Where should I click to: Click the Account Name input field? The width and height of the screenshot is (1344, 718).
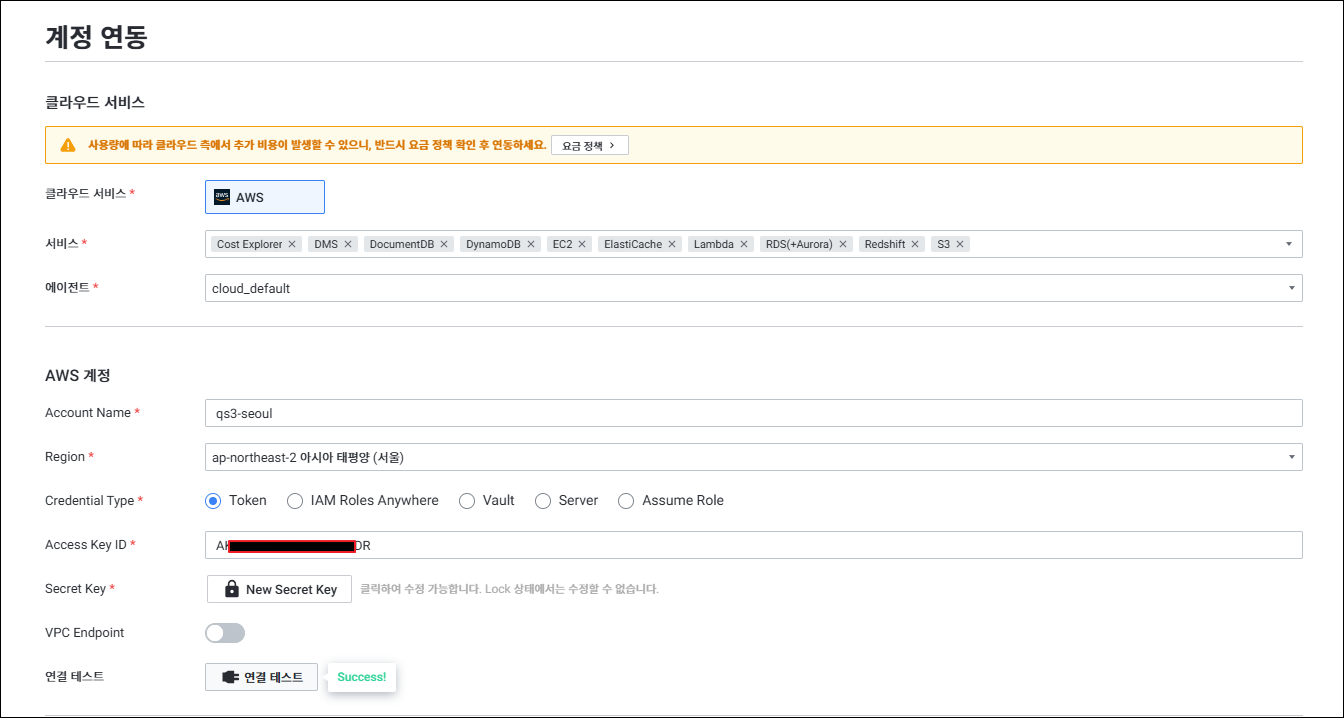[x=753, y=413]
